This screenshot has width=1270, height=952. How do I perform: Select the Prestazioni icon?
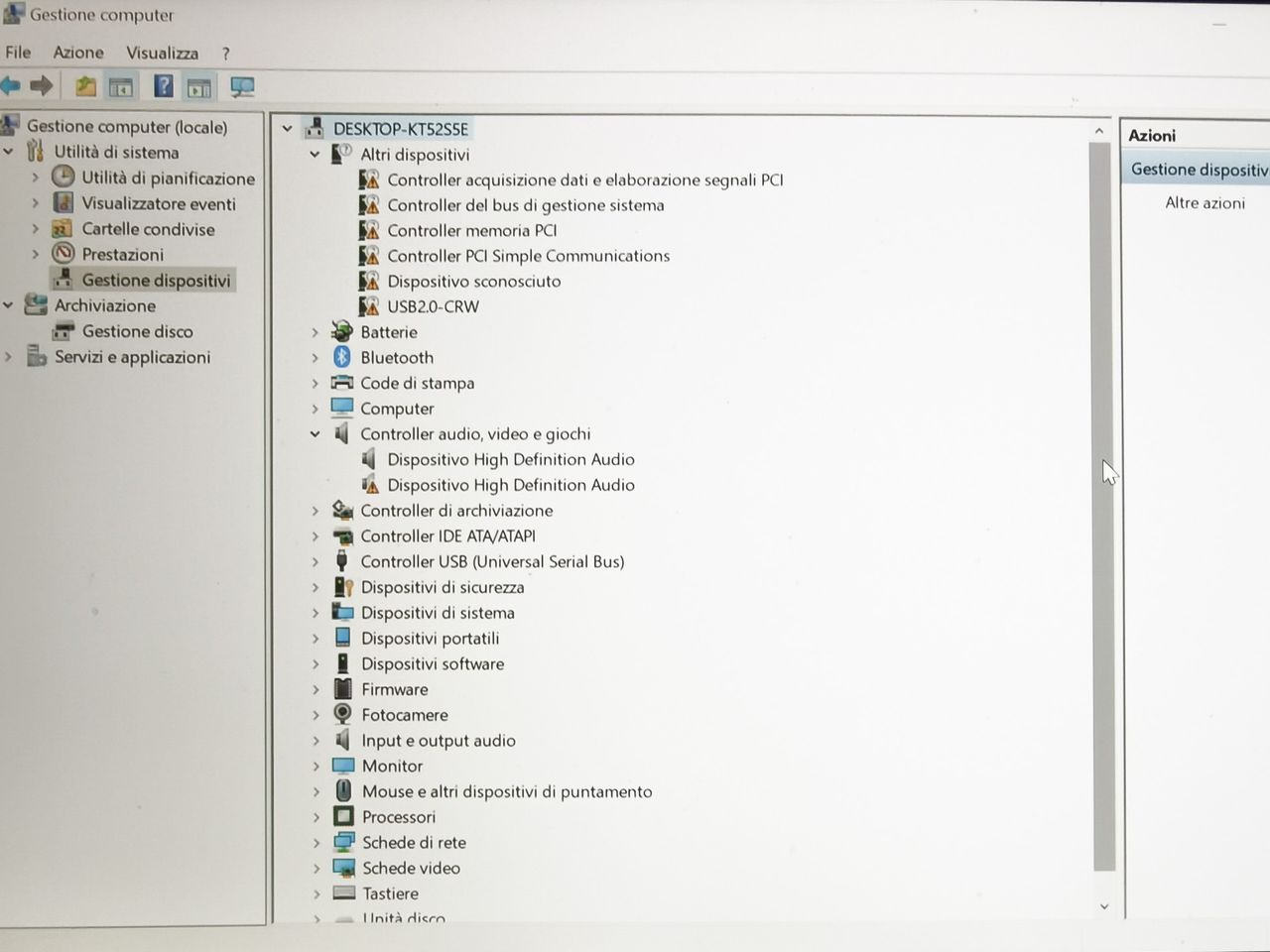[x=63, y=254]
